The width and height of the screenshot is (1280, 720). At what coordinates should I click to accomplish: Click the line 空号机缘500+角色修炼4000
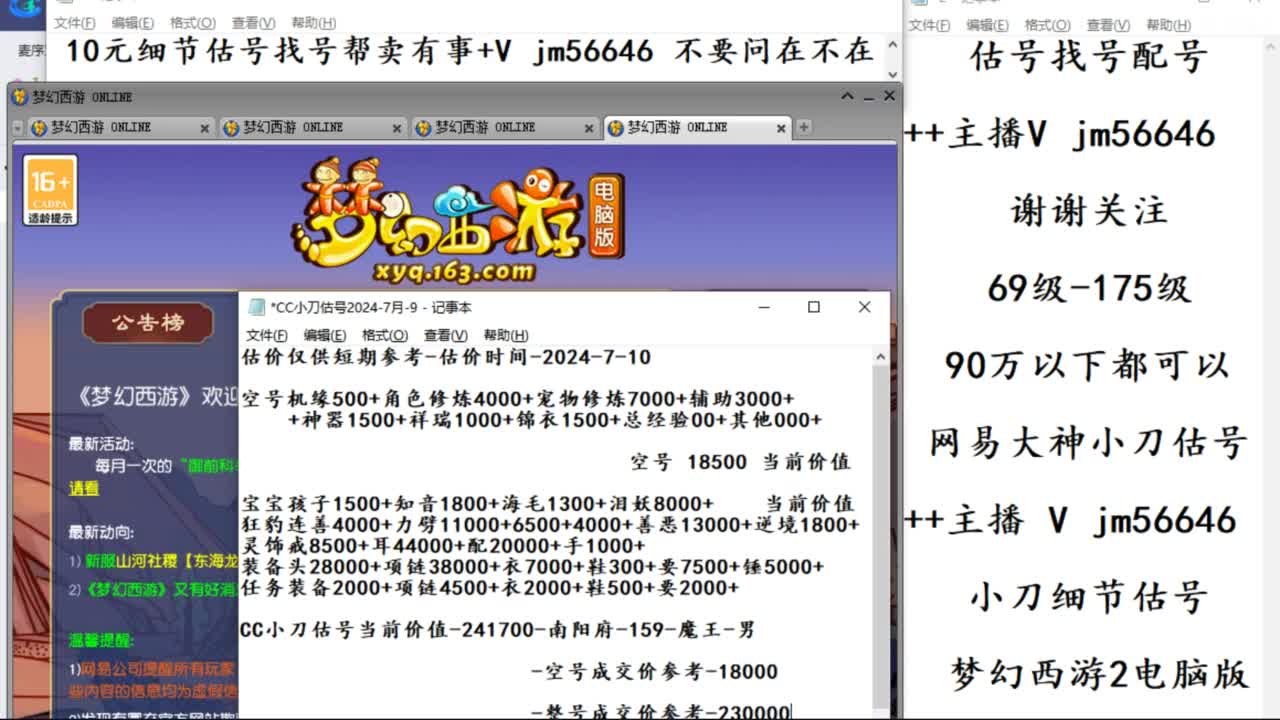point(518,399)
